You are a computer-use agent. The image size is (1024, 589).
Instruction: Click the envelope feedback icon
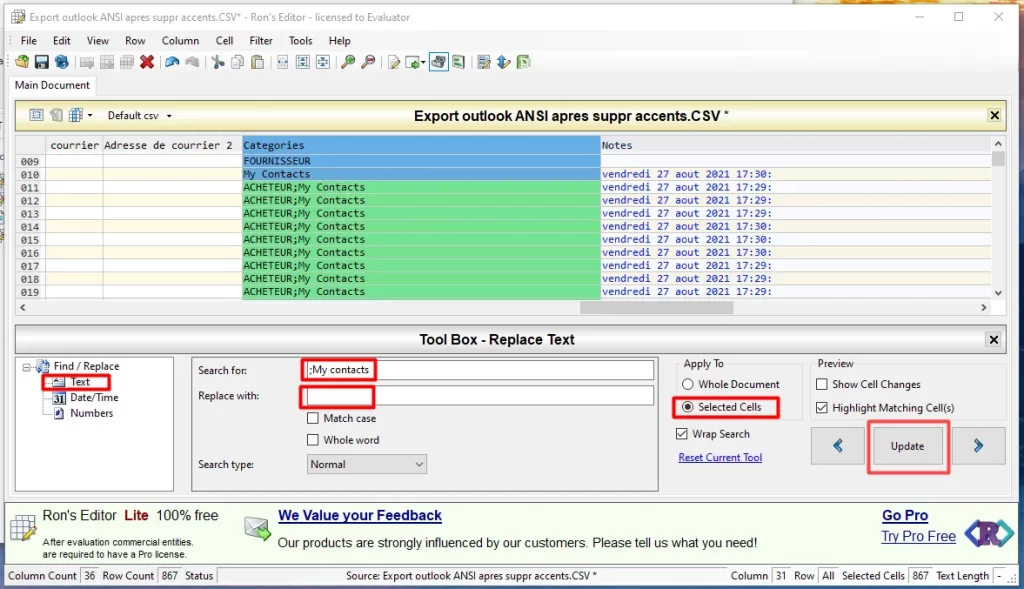pyautogui.click(x=257, y=528)
